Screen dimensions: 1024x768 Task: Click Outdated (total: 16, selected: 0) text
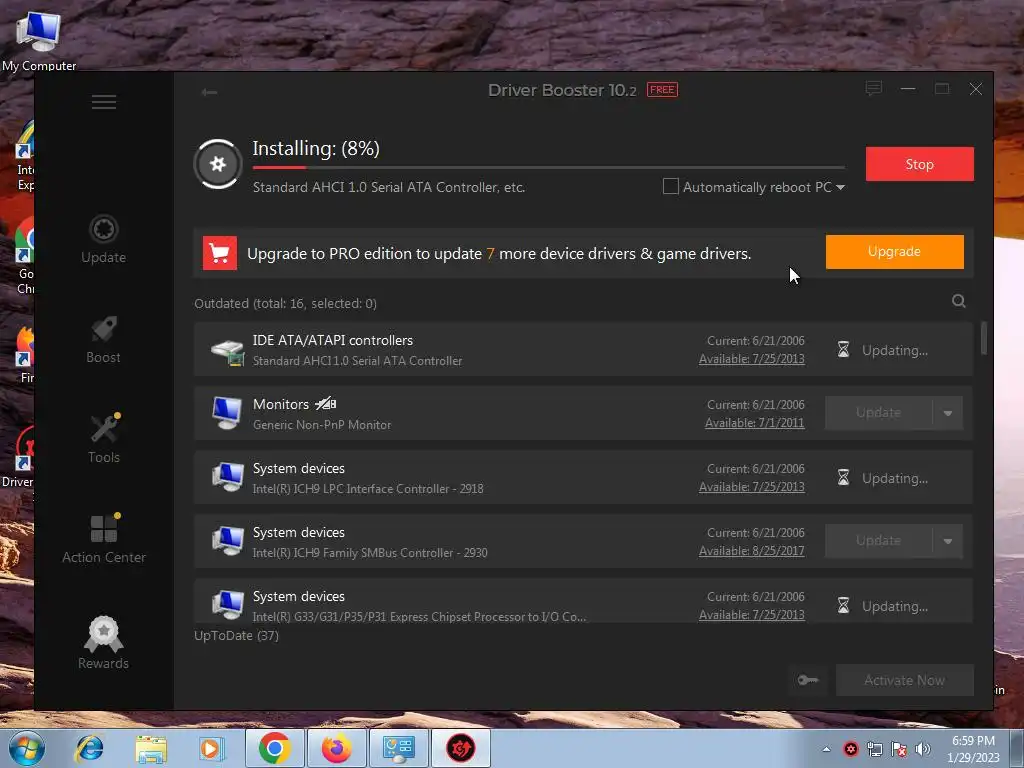285,303
